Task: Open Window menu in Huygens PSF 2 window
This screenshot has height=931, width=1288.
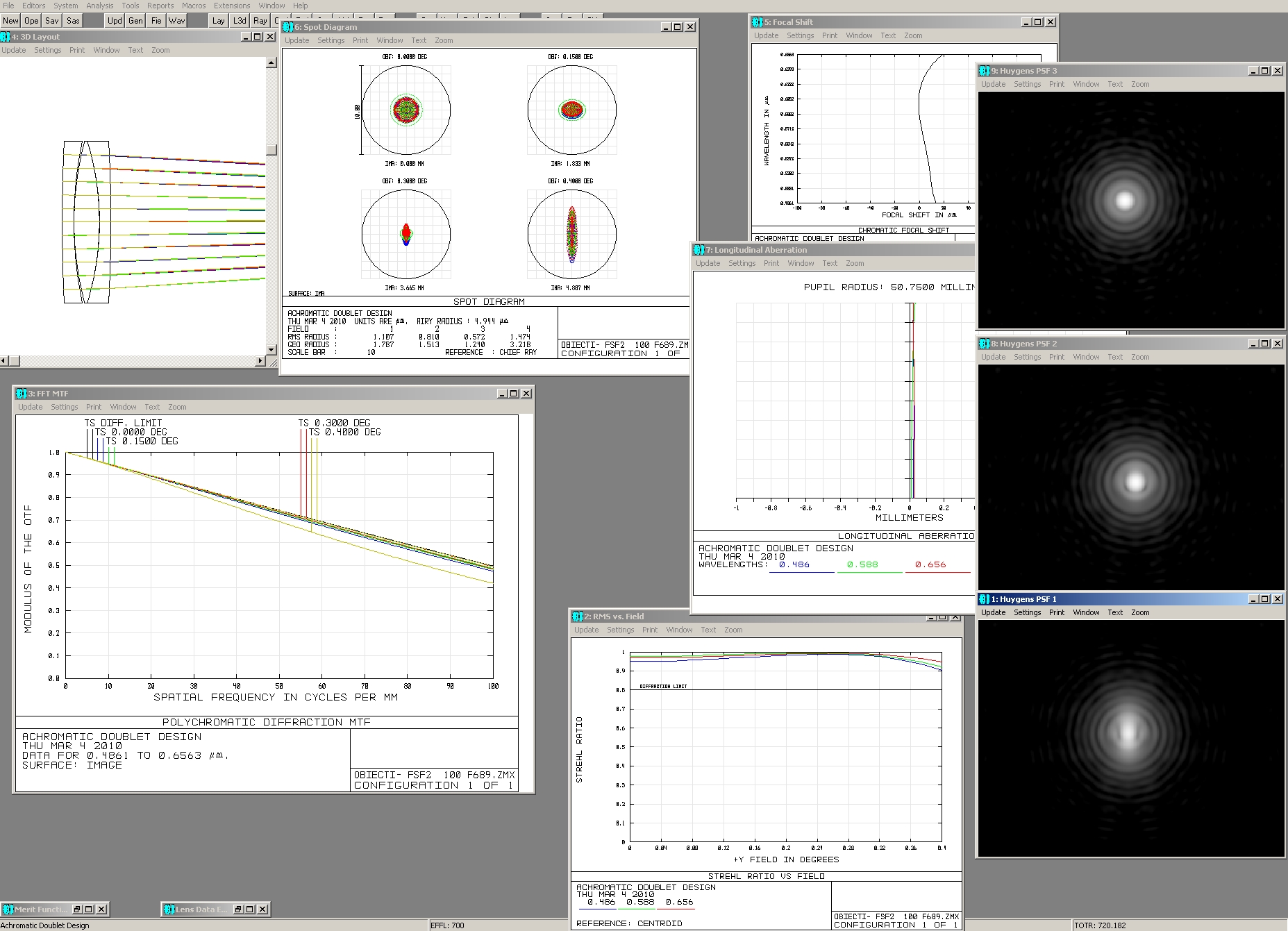Action: coord(1086,357)
